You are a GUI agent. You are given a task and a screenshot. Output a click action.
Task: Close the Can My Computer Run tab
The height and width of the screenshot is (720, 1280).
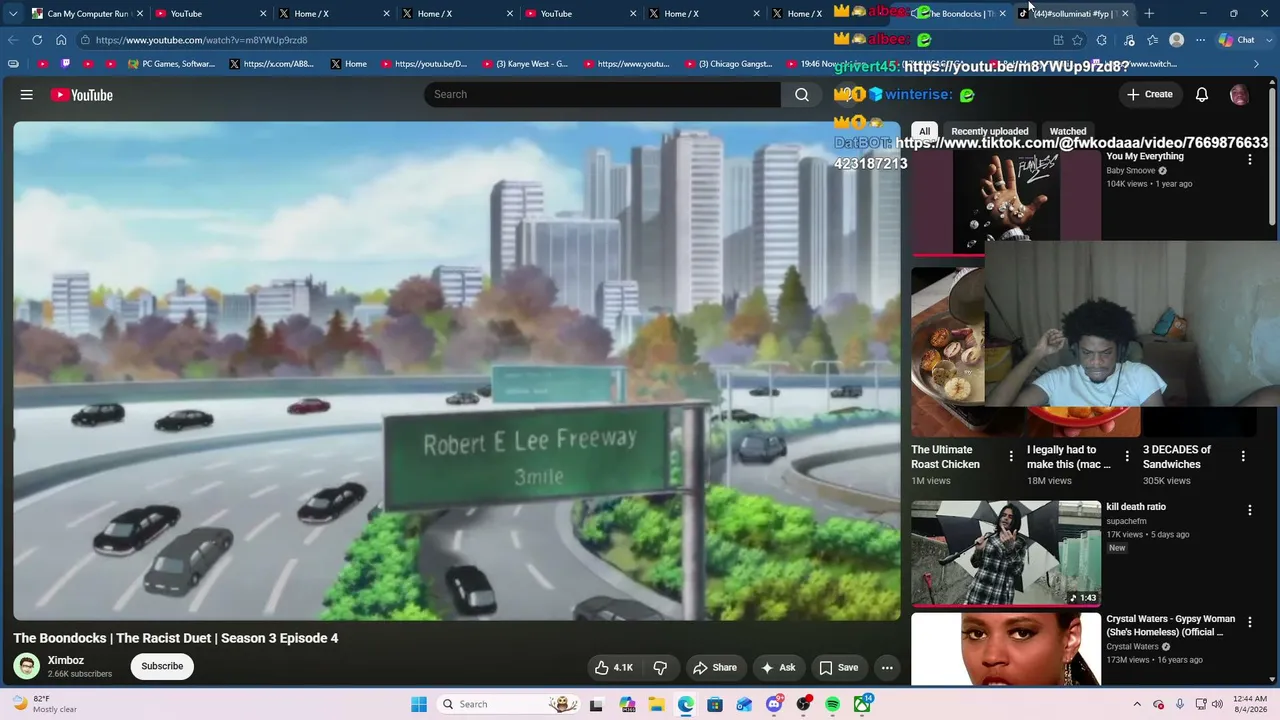140,14
